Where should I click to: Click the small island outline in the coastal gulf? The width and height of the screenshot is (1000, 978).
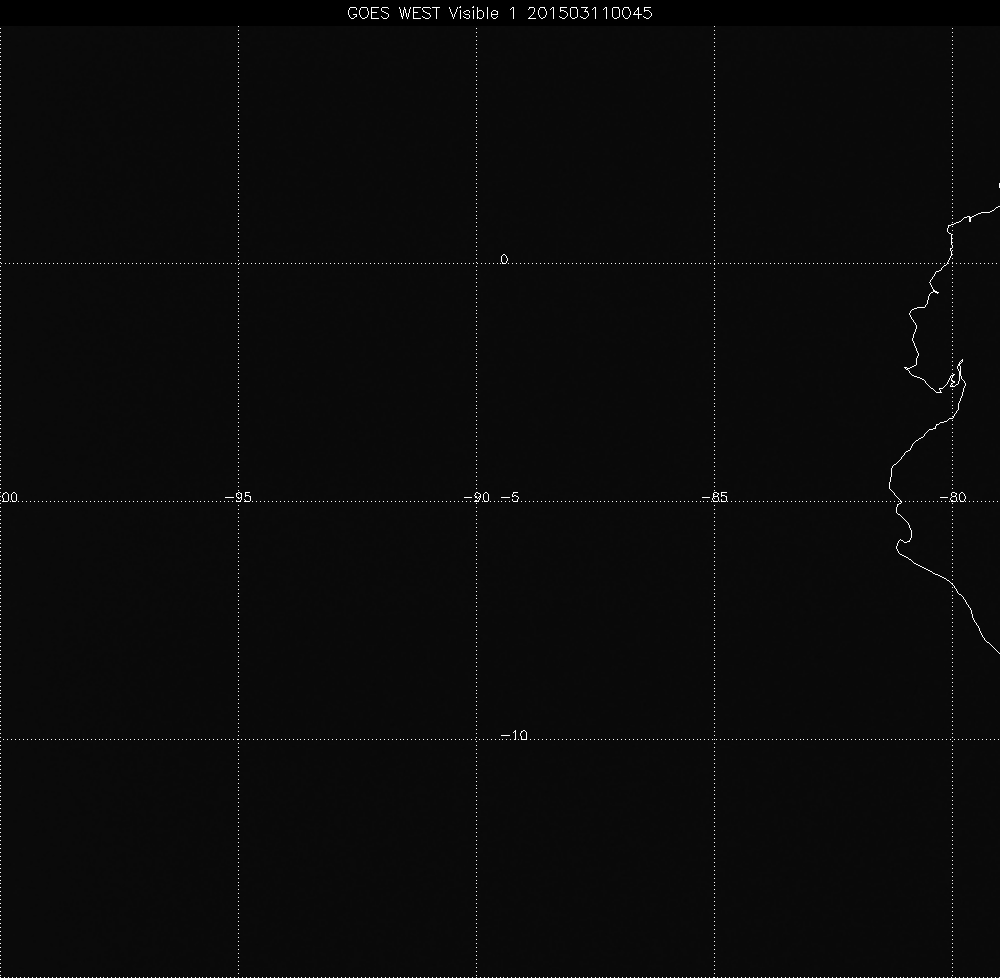[x=954, y=381]
